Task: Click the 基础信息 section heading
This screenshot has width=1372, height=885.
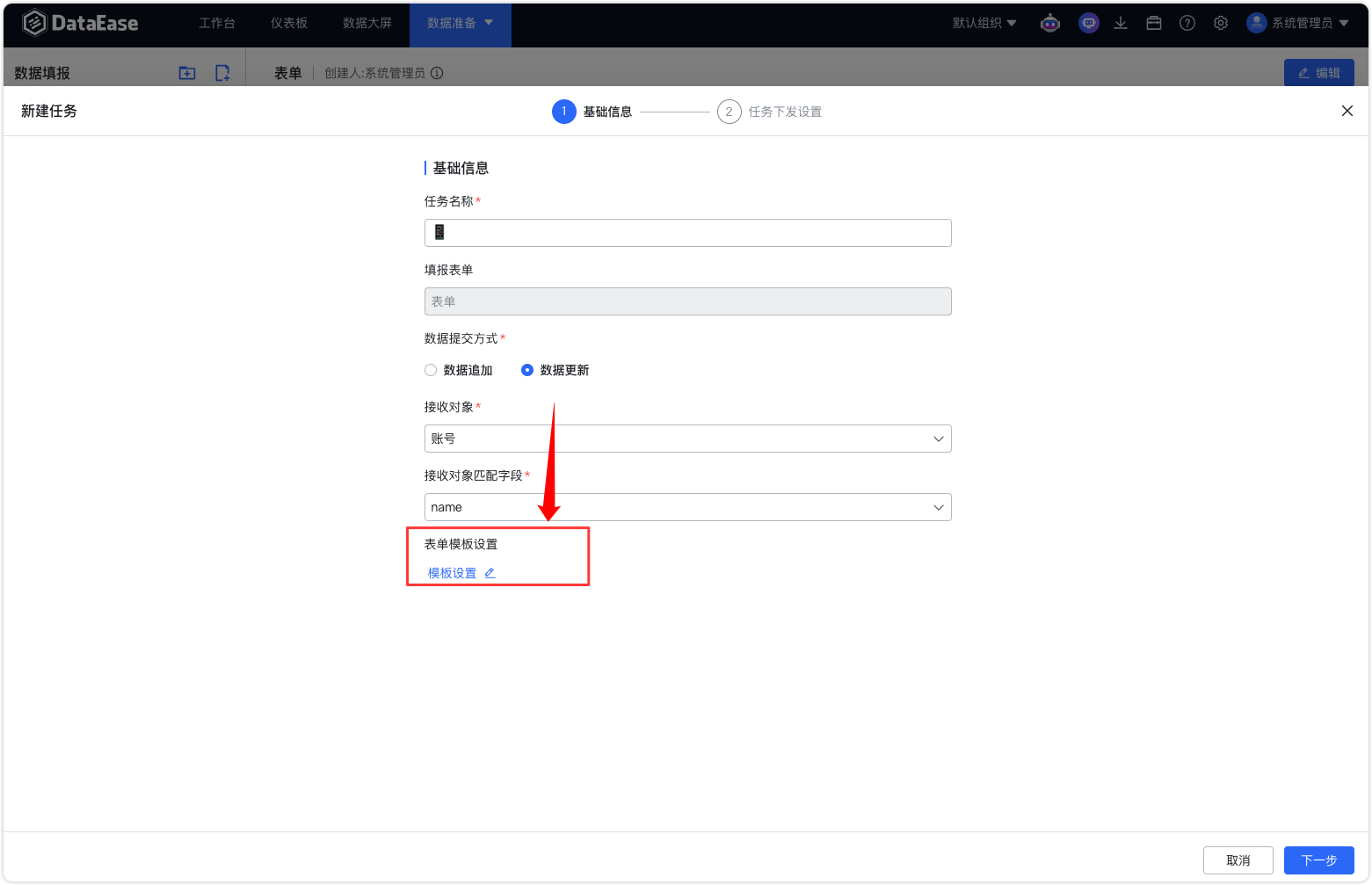Action: point(461,168)
